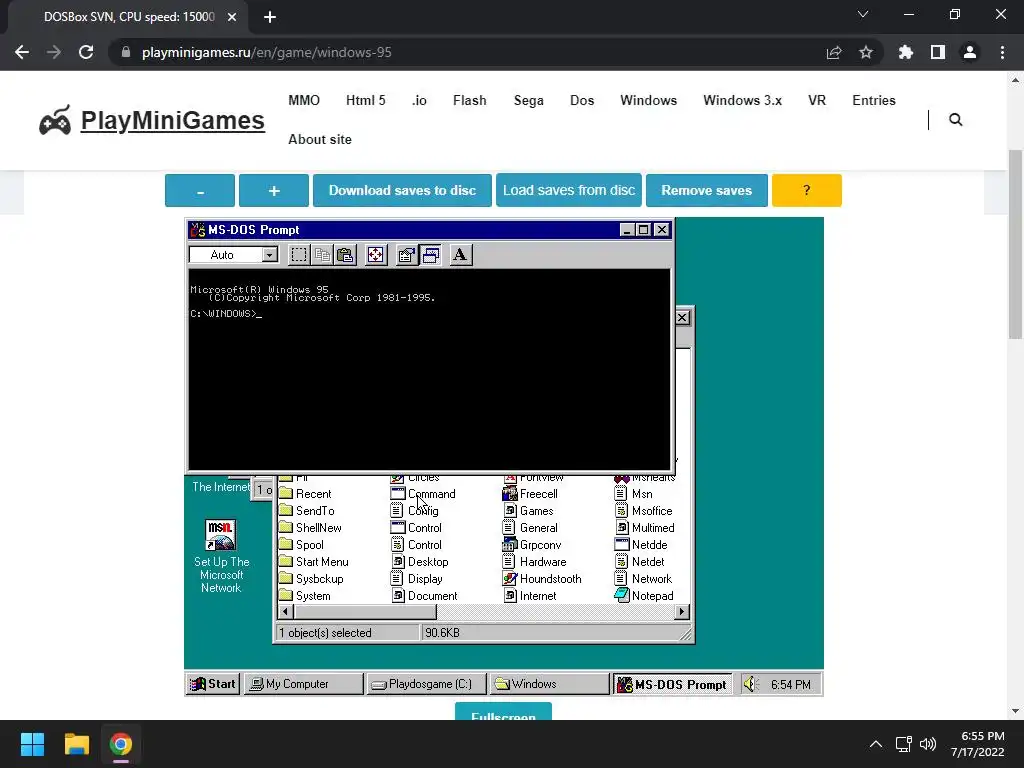The image size is (1024, 768).
Task: Click the yellow question mark help button
Action: (x=807, y=191)
